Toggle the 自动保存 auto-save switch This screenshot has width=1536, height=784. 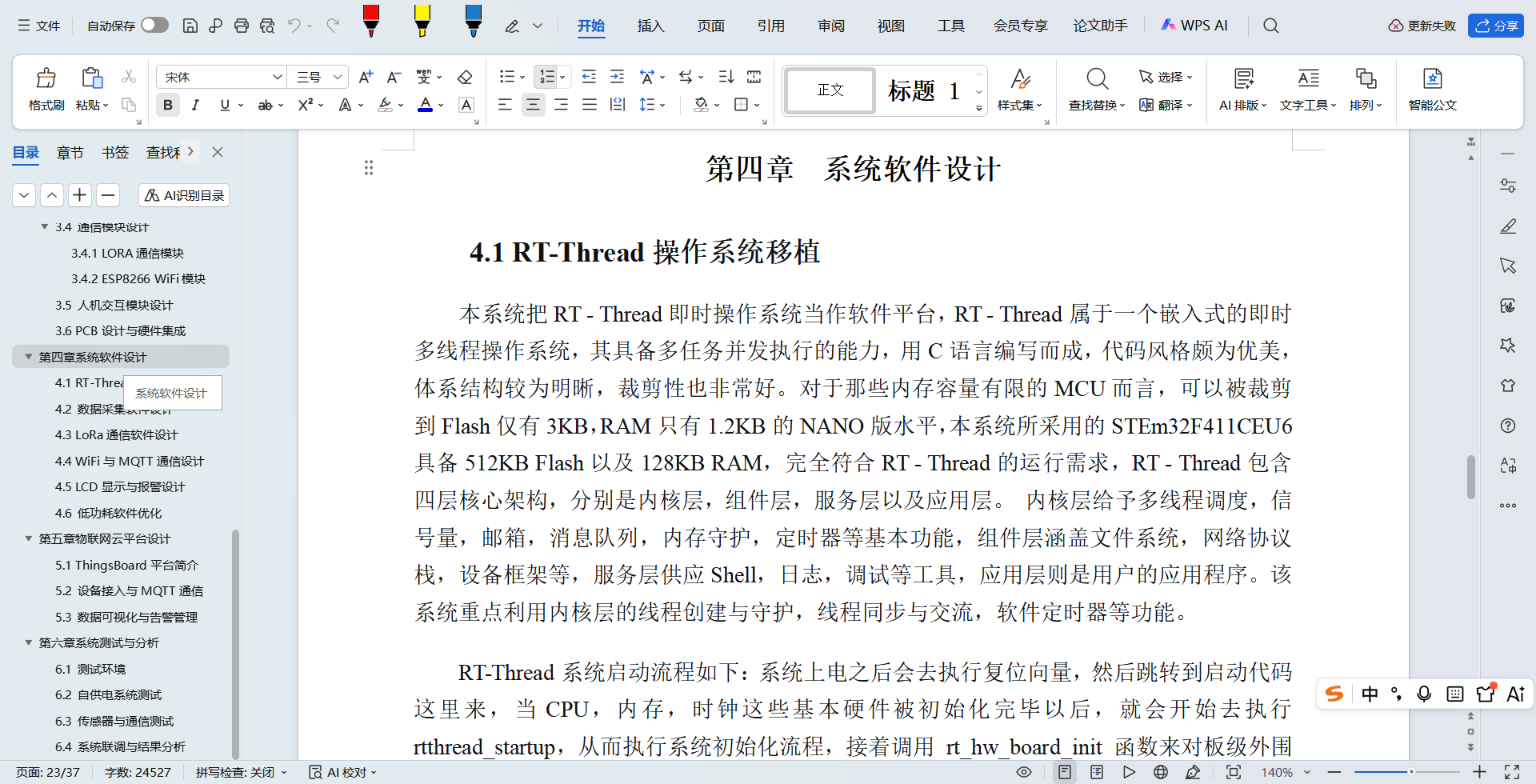tap(154, 26)
